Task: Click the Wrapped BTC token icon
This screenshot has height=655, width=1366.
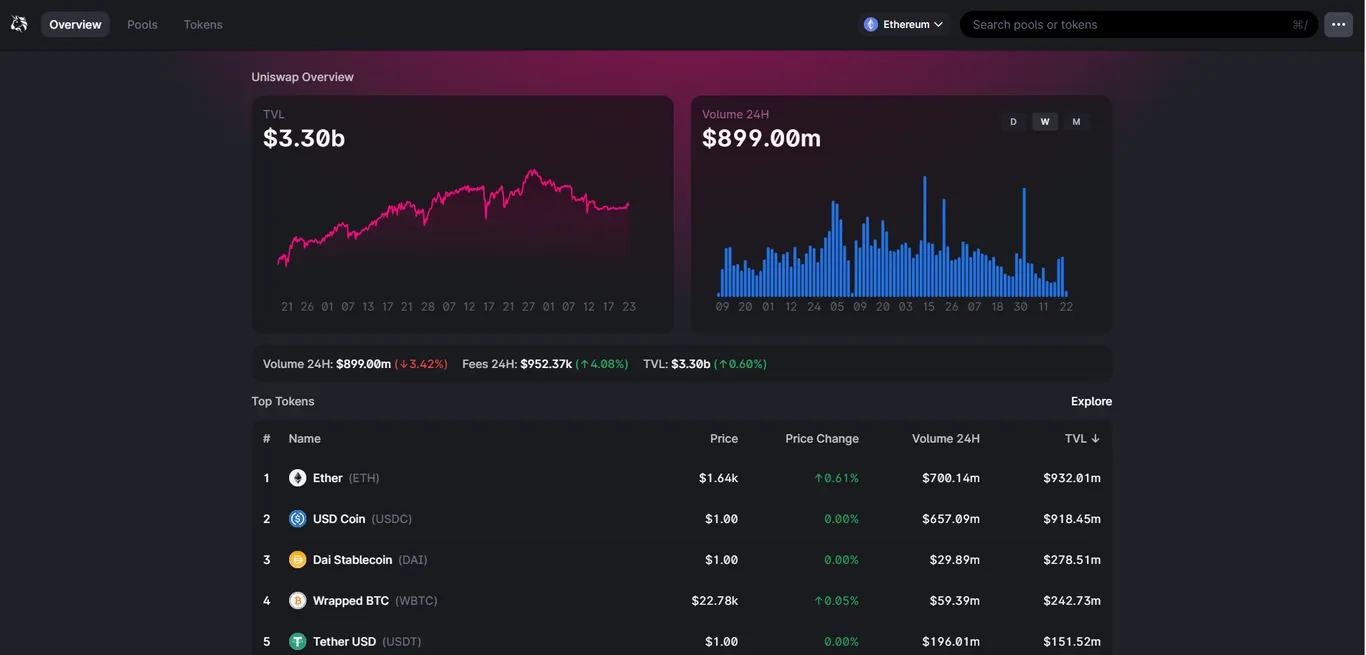Action: click(x=297, y=601)
